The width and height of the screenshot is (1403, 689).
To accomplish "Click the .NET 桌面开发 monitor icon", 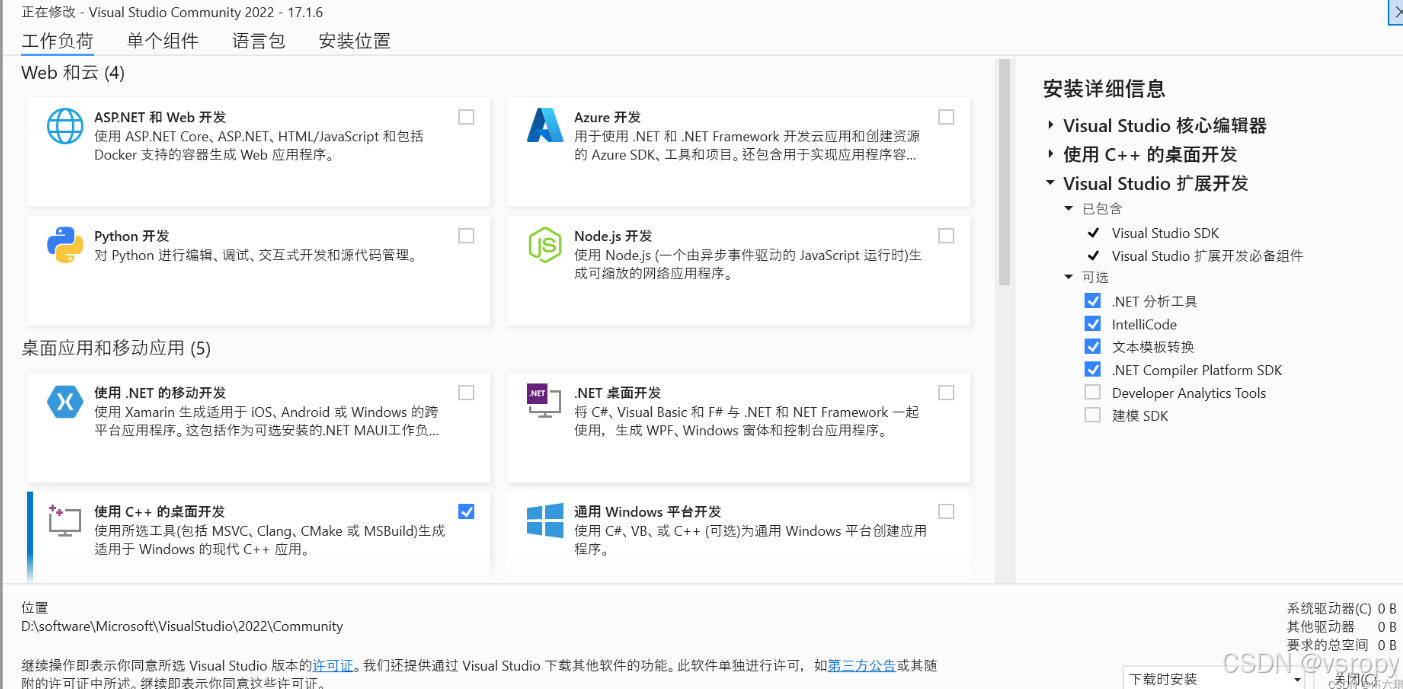I will 545,402.
